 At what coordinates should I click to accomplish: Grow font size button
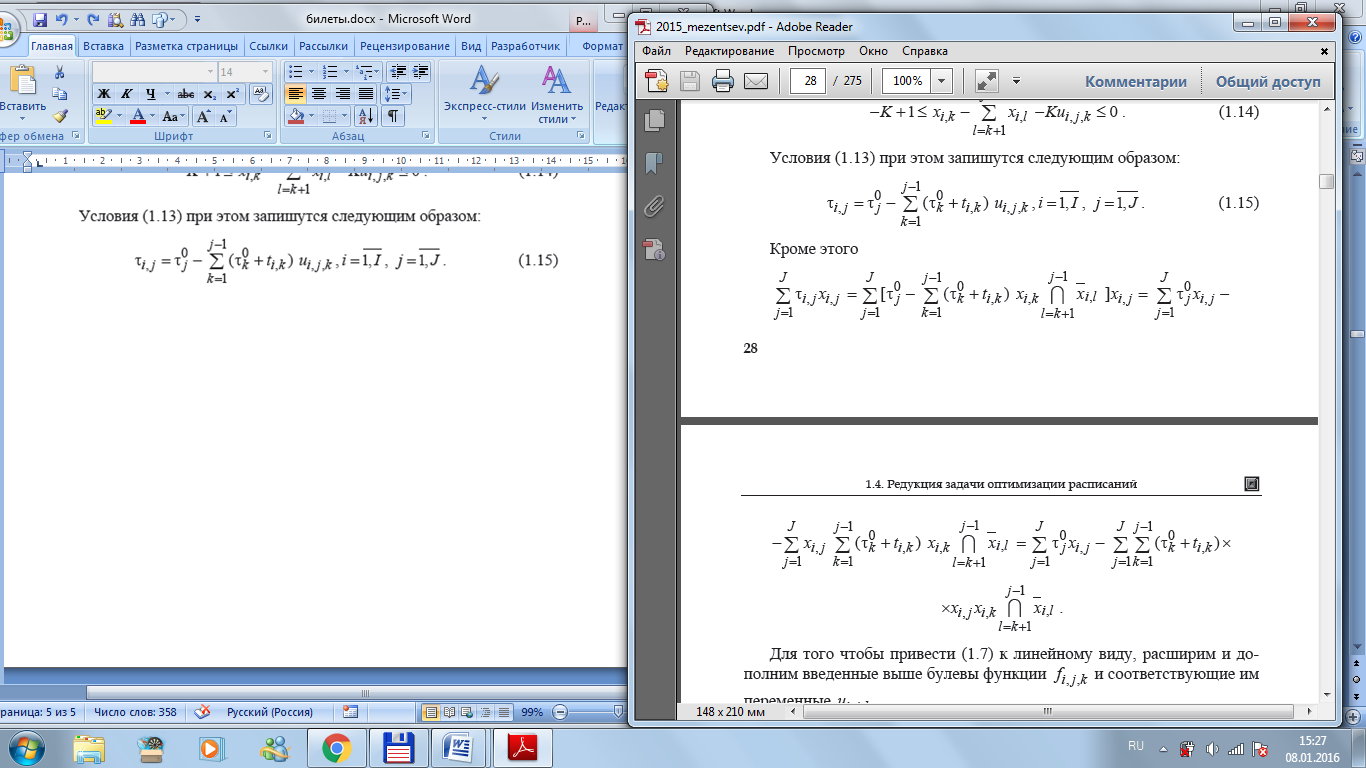pyautogui.click(x=205, y=116)
